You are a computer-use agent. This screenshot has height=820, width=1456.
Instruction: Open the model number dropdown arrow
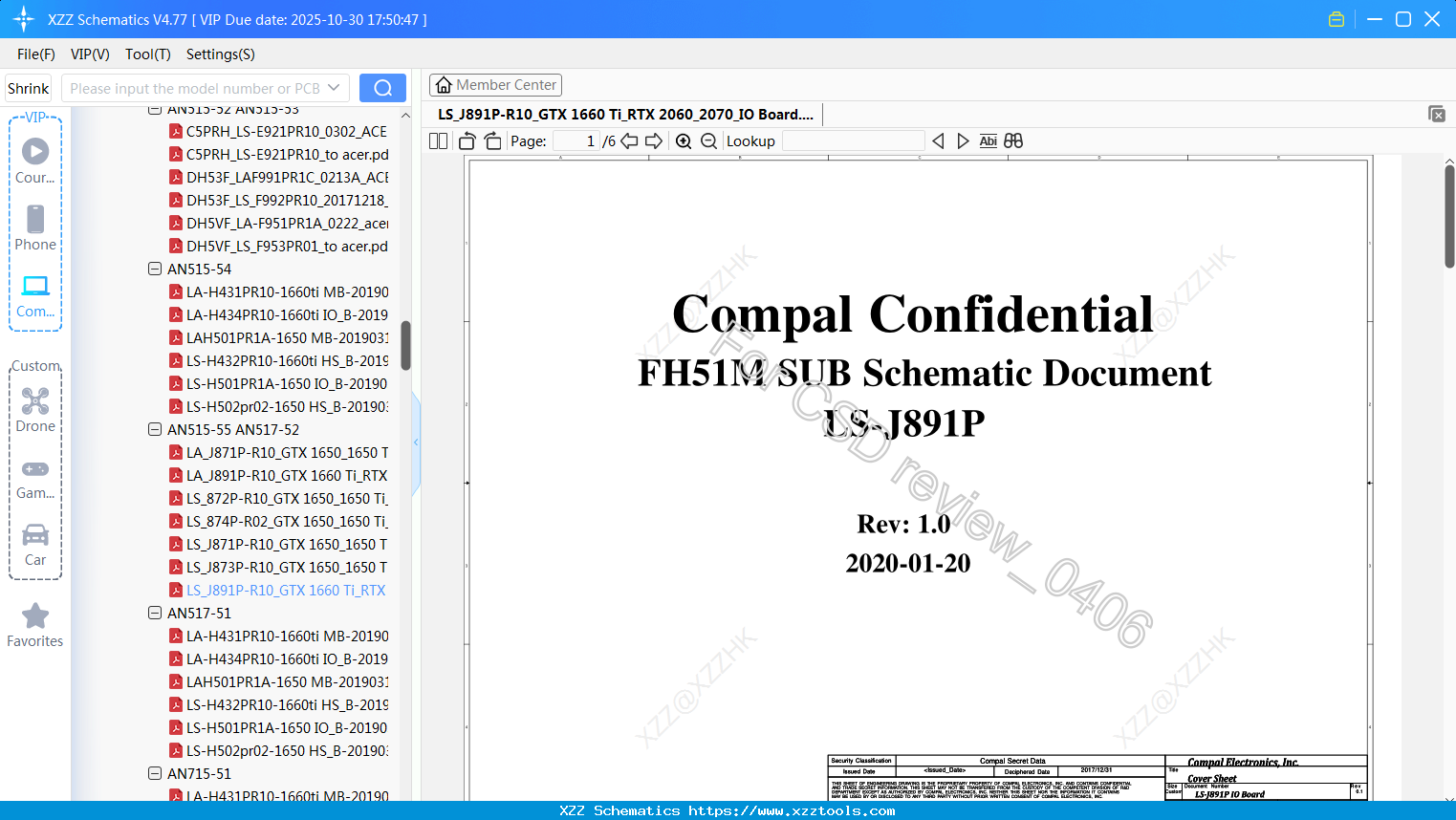tap(334, 88)
